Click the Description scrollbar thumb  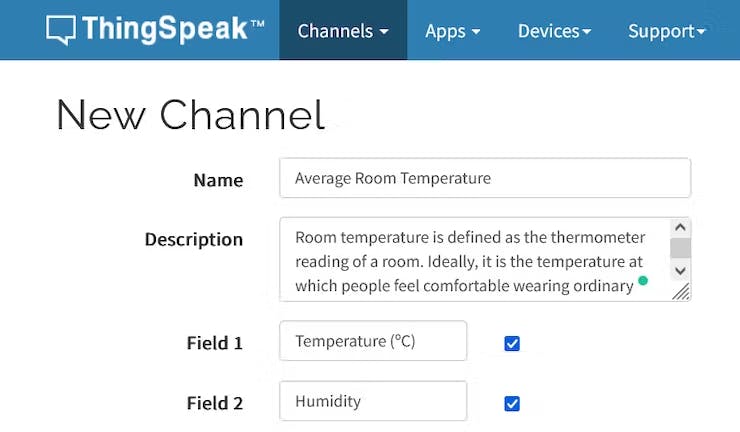[x=680, y=248]
